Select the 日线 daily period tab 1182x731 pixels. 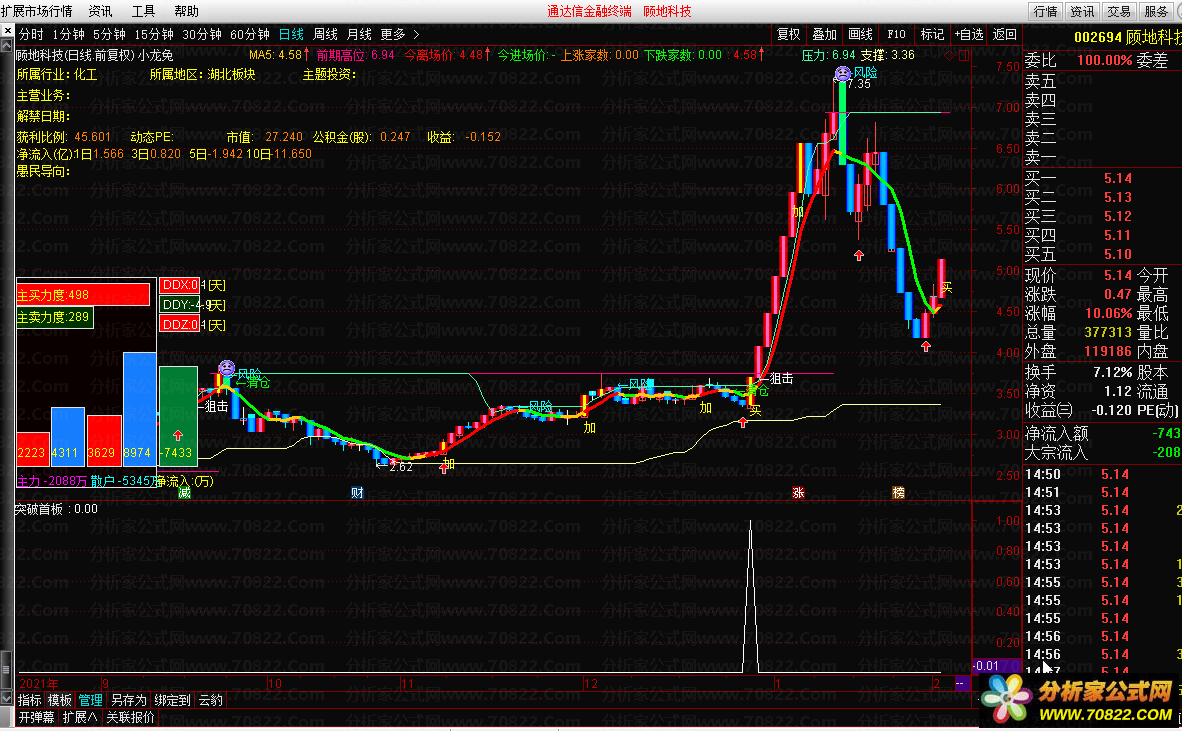(x=291, y=35)
